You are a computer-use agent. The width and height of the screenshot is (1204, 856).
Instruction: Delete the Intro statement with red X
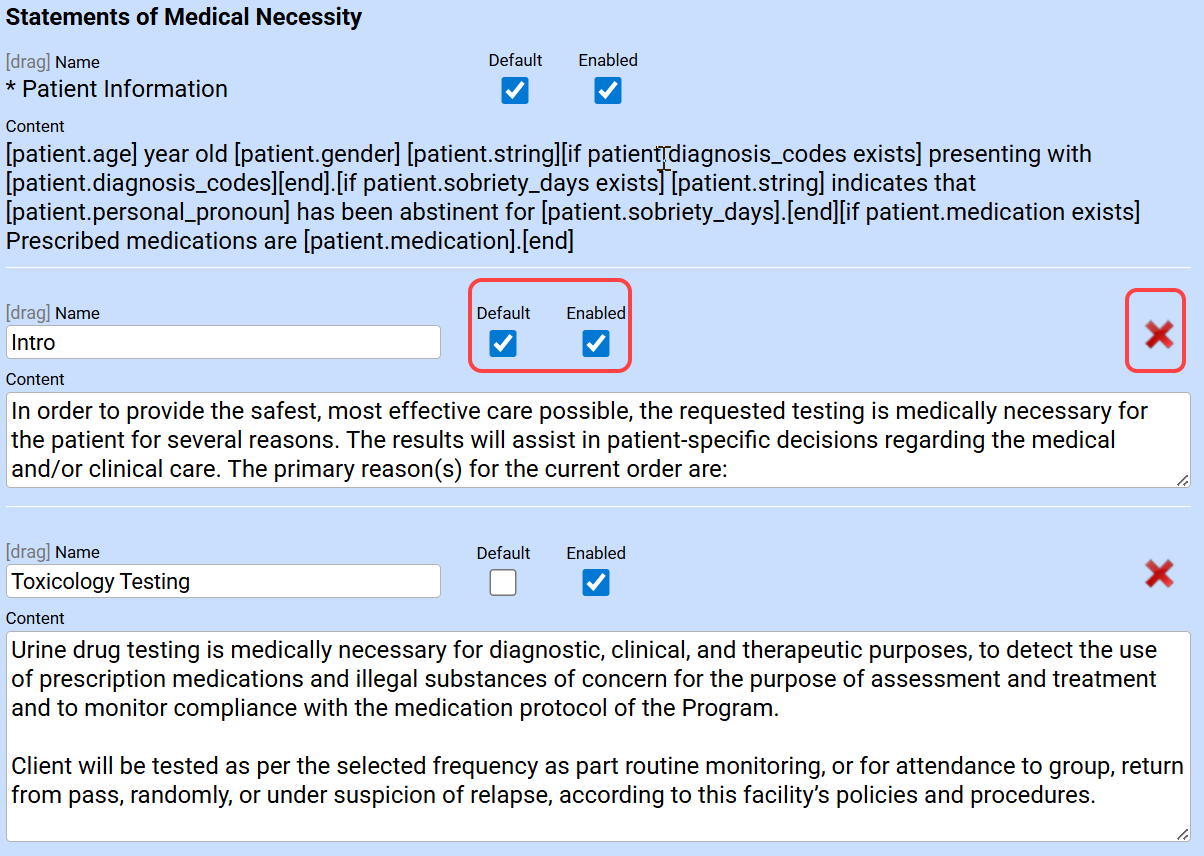click(x=1159, y=334)
